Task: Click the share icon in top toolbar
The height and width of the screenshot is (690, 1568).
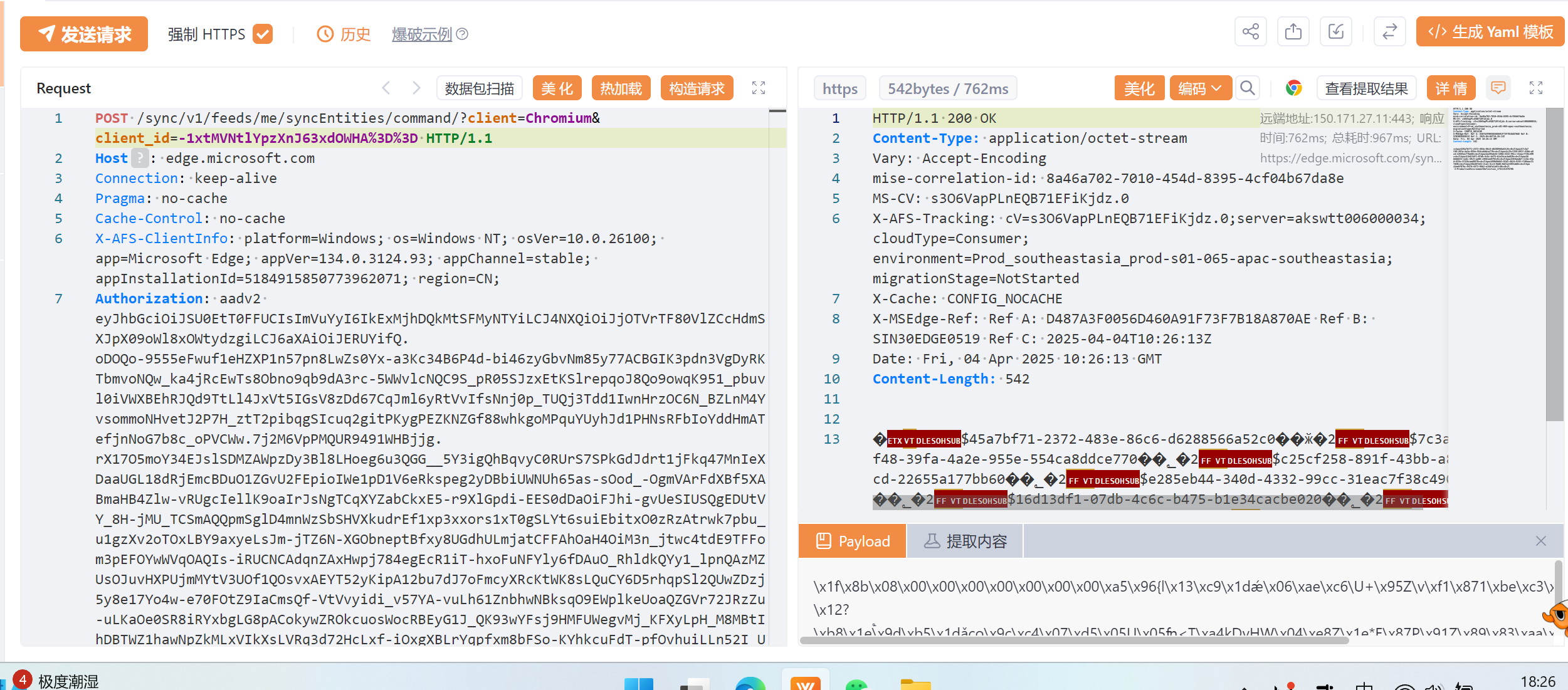Action: click(x=1250, y=32)
